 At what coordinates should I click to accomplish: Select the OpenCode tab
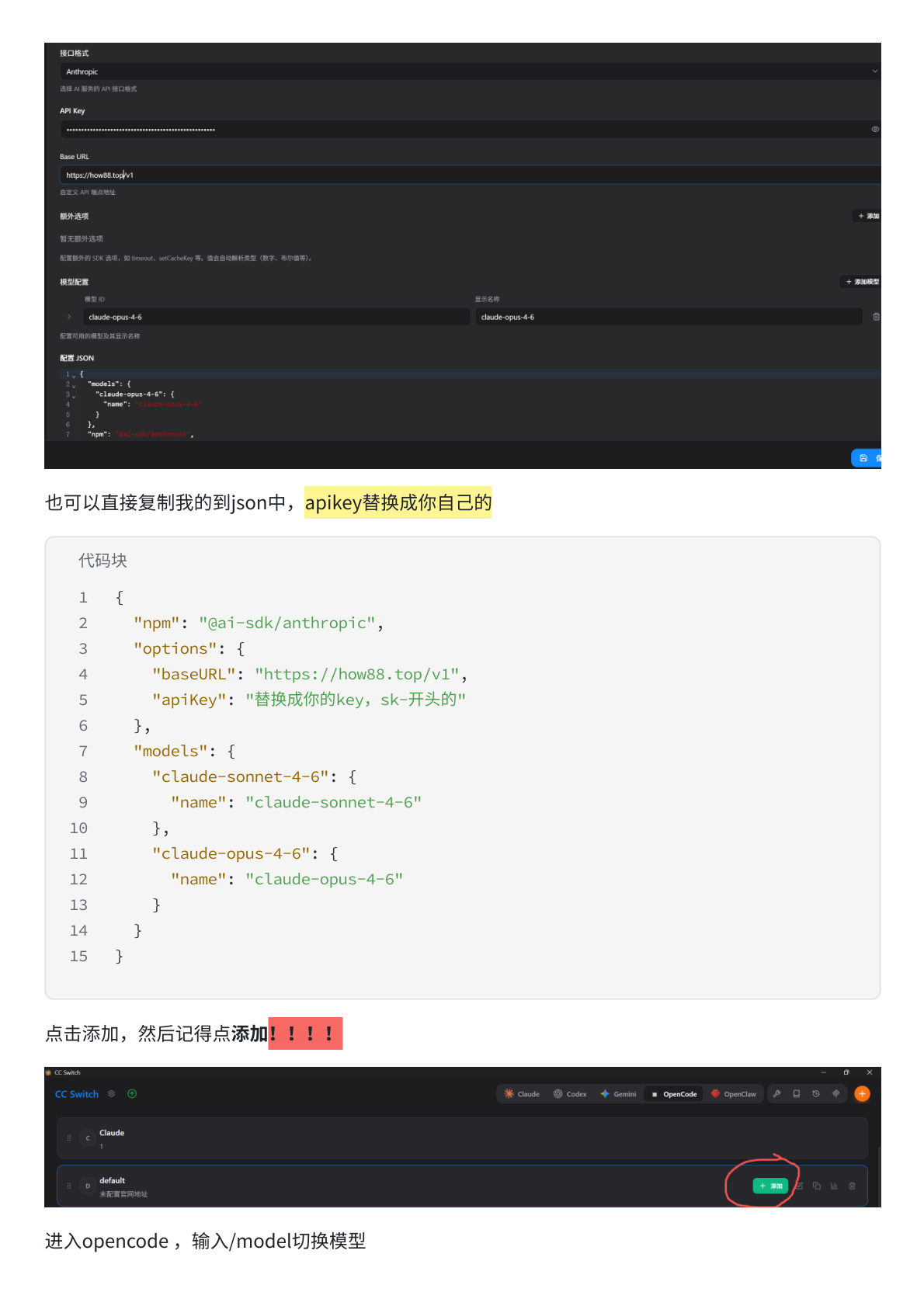674,1094
